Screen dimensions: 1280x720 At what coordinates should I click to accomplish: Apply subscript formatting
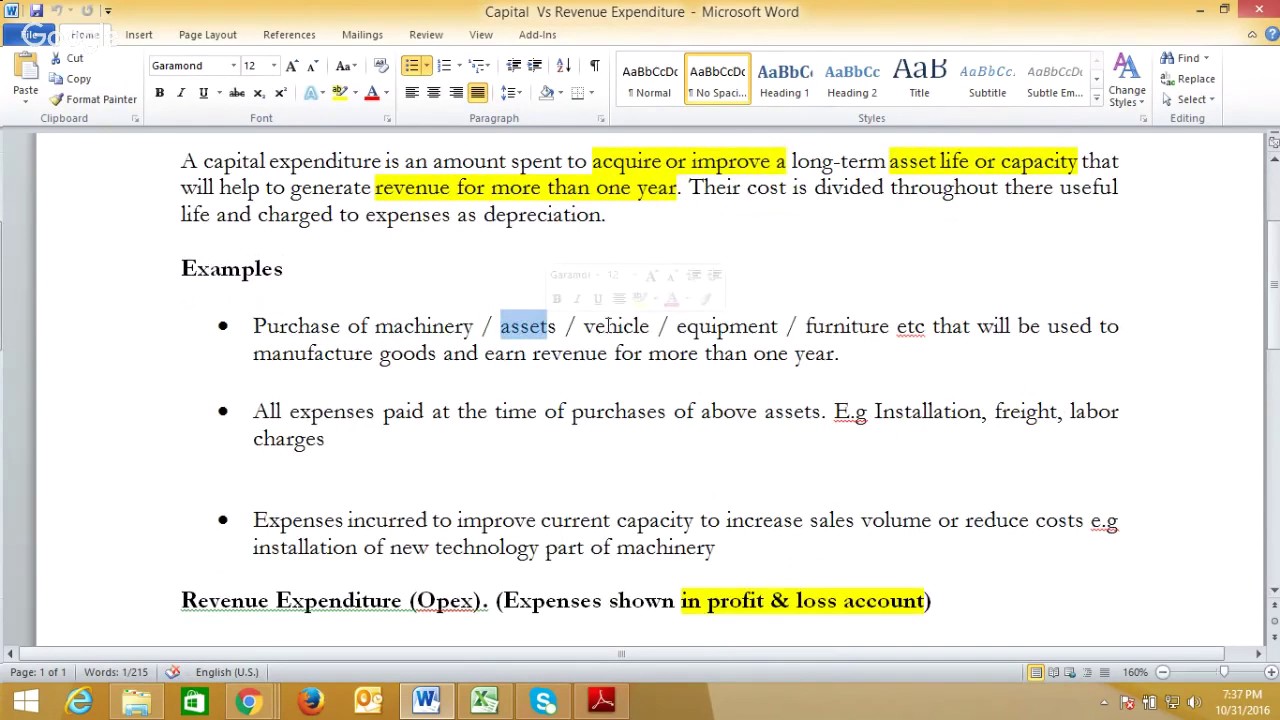coord(259,93)
